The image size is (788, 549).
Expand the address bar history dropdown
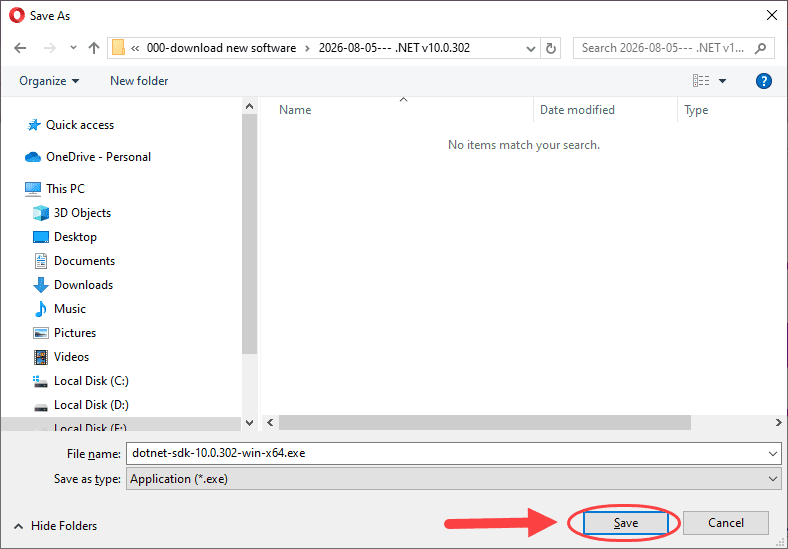point(530,48)
